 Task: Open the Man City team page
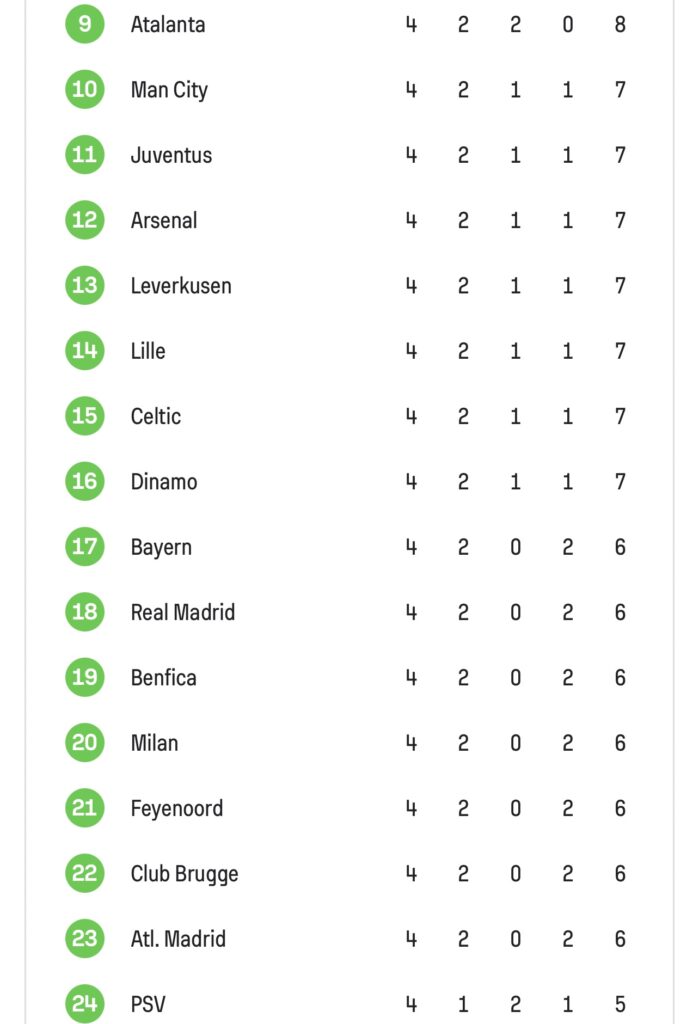pyautogui.click(x=169, y=89)
